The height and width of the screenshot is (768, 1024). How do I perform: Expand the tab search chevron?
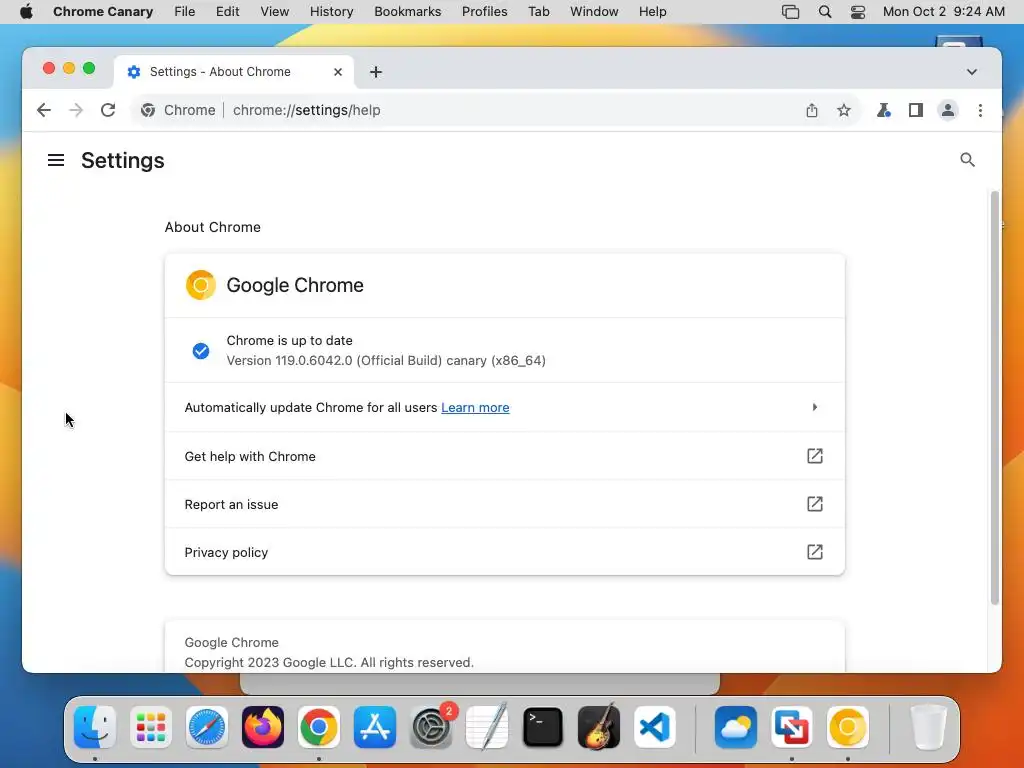[x=972, y=72]
